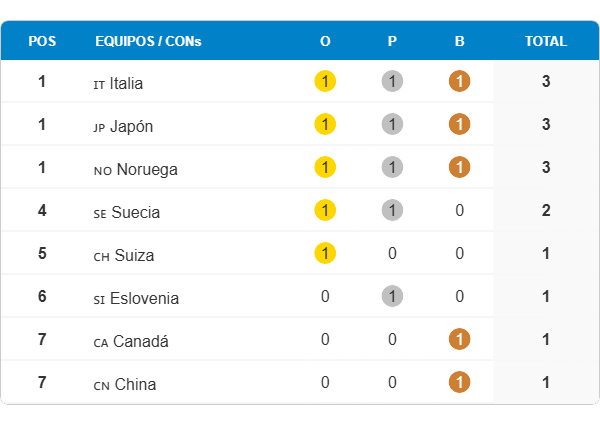The height and width of the screenshot is (425, 600).
Task: Click Eslovenia's silver medal icon
Action: 392,296
